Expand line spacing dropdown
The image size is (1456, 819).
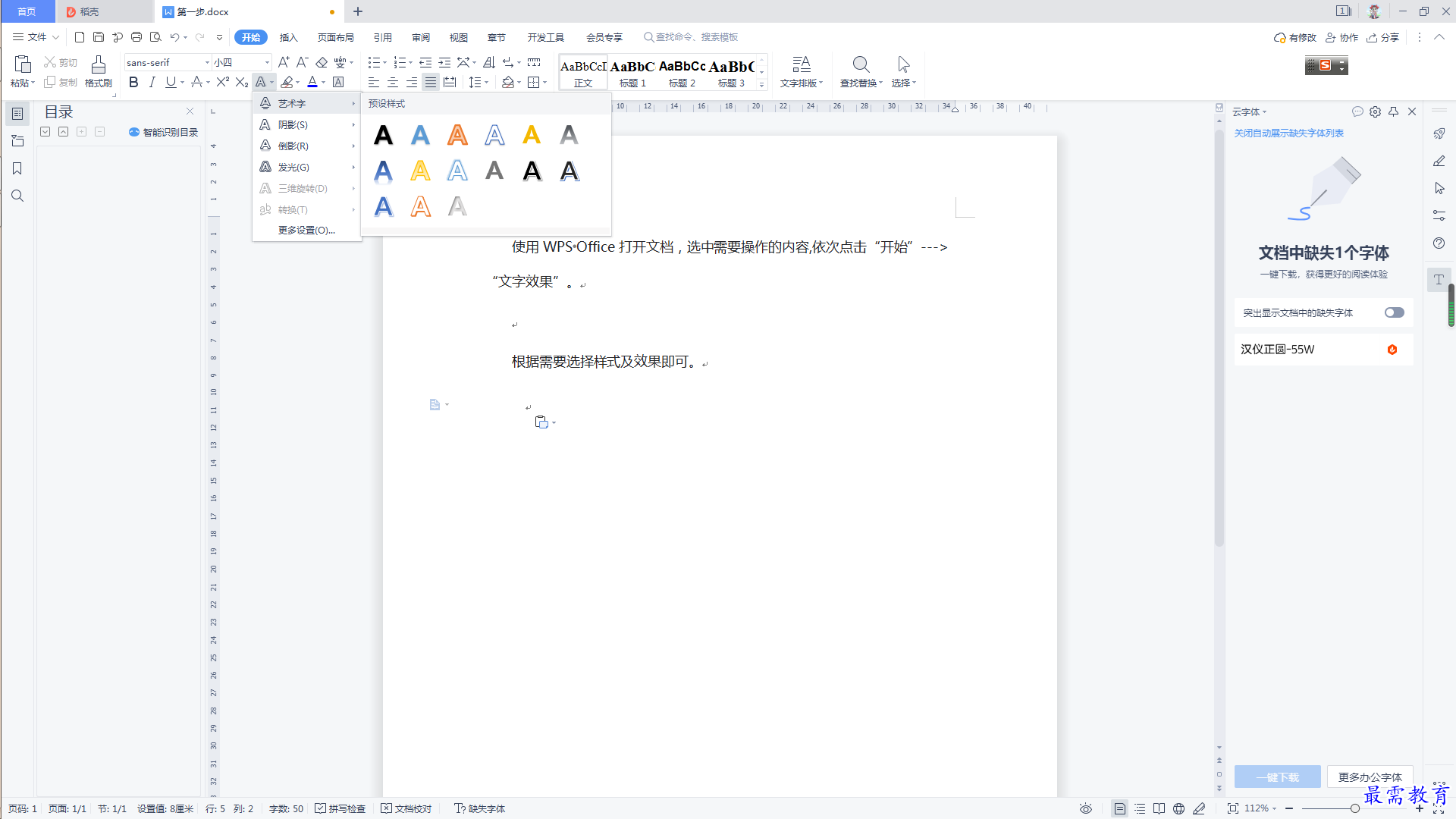[x=486, y=83]
